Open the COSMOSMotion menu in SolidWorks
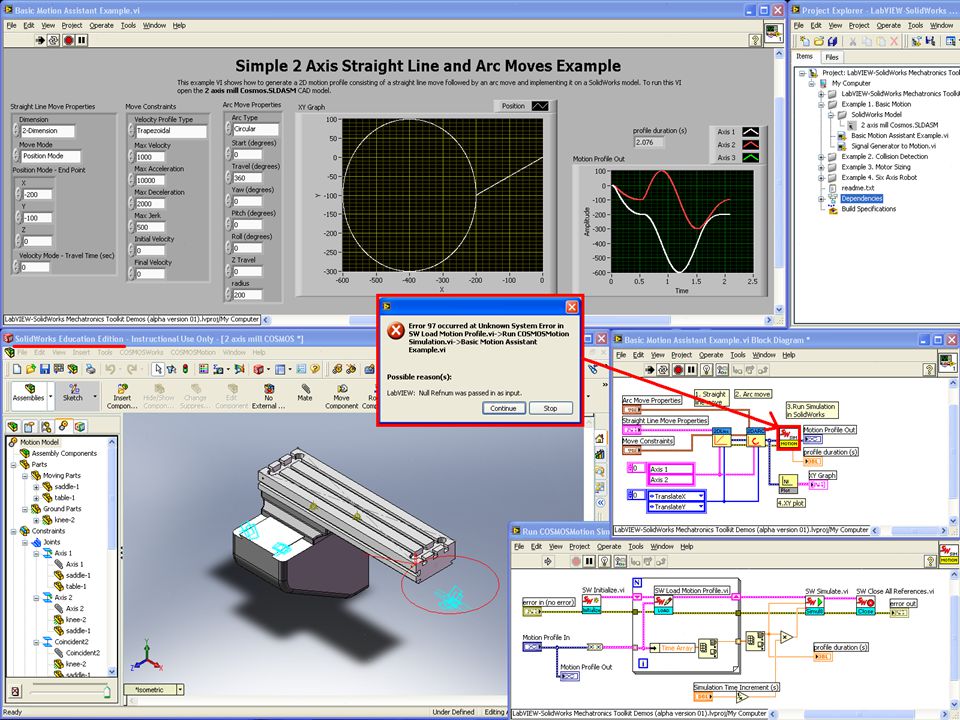 (x=193, y=353)
